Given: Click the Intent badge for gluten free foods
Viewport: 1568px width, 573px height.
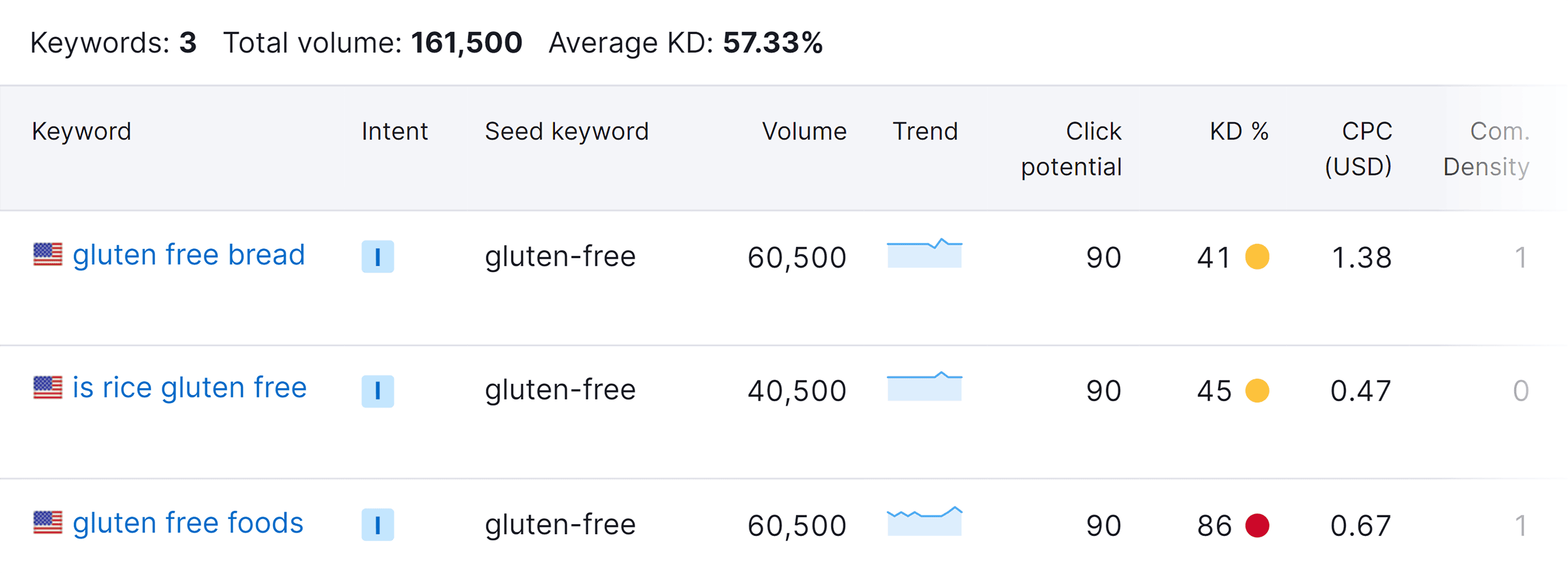Looking at the screenshot, I should coord(378,525).
